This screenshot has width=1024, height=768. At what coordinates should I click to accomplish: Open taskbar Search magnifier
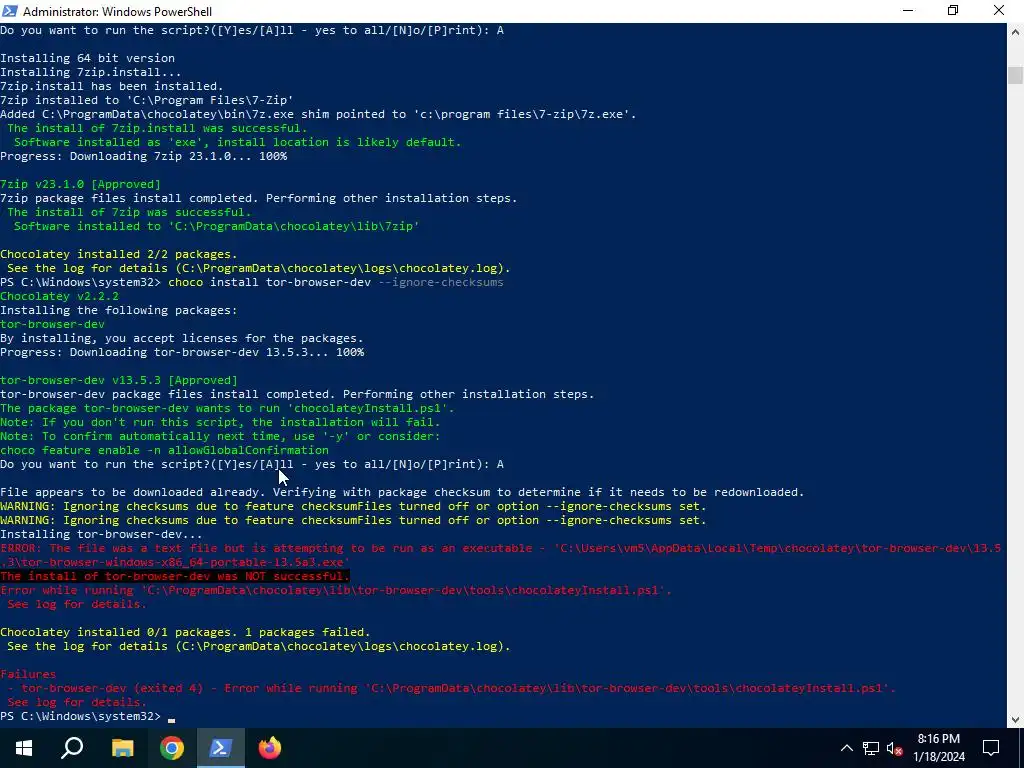[x=72, y=748]
